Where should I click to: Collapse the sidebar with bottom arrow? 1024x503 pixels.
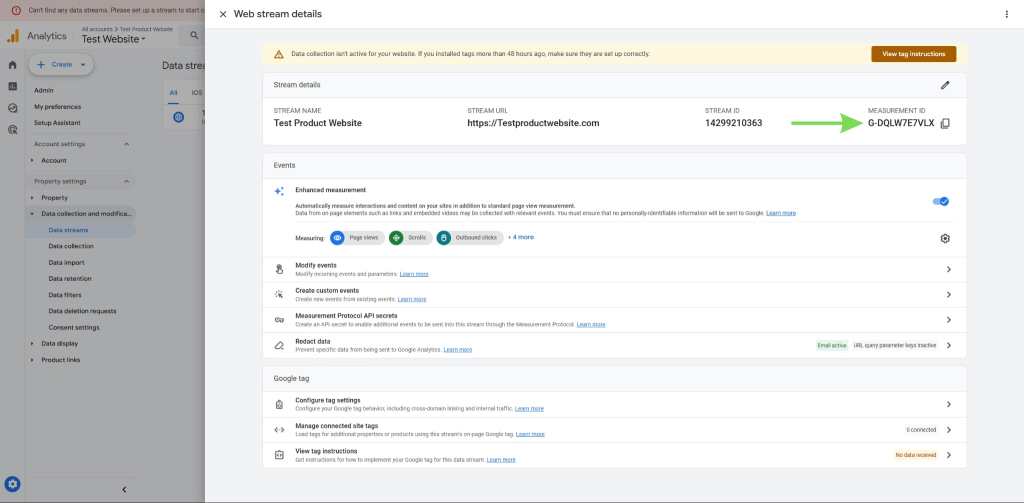[124, 489]
